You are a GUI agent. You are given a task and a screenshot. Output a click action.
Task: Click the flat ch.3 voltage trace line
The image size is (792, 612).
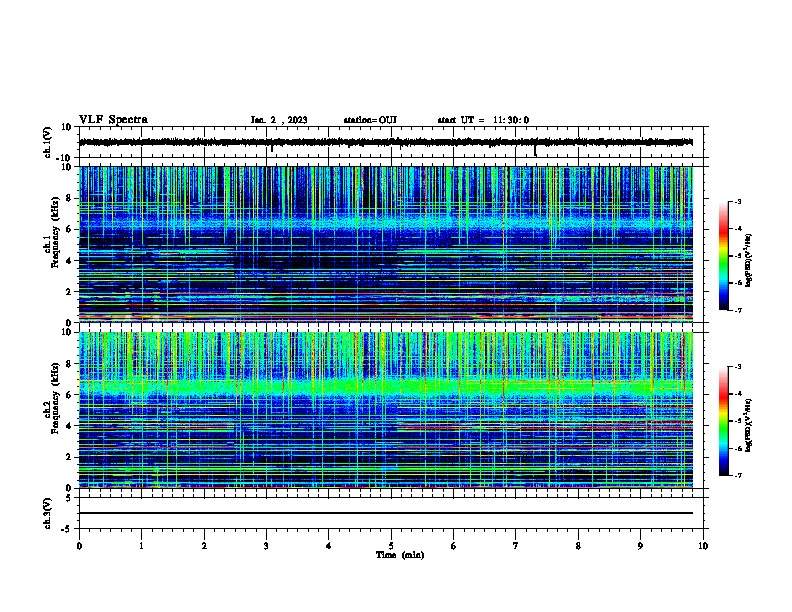(x=385, y=513)
